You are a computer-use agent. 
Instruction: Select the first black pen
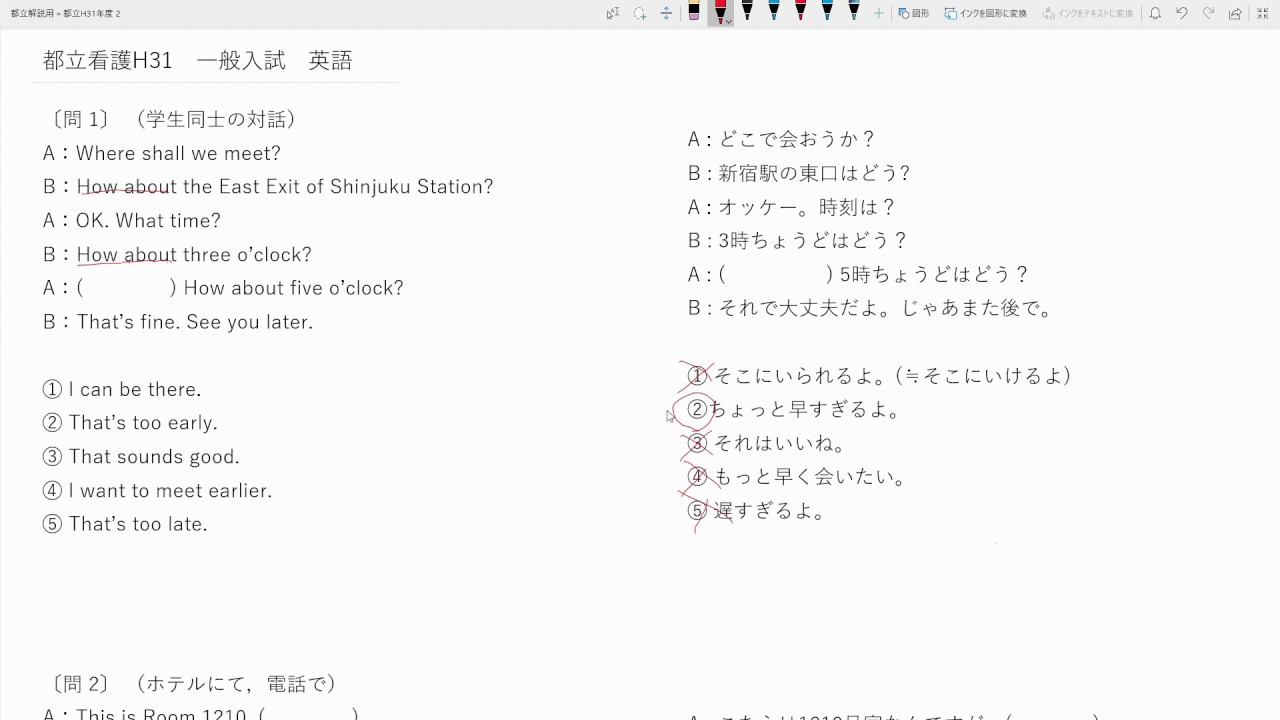(x=747, y=12)
